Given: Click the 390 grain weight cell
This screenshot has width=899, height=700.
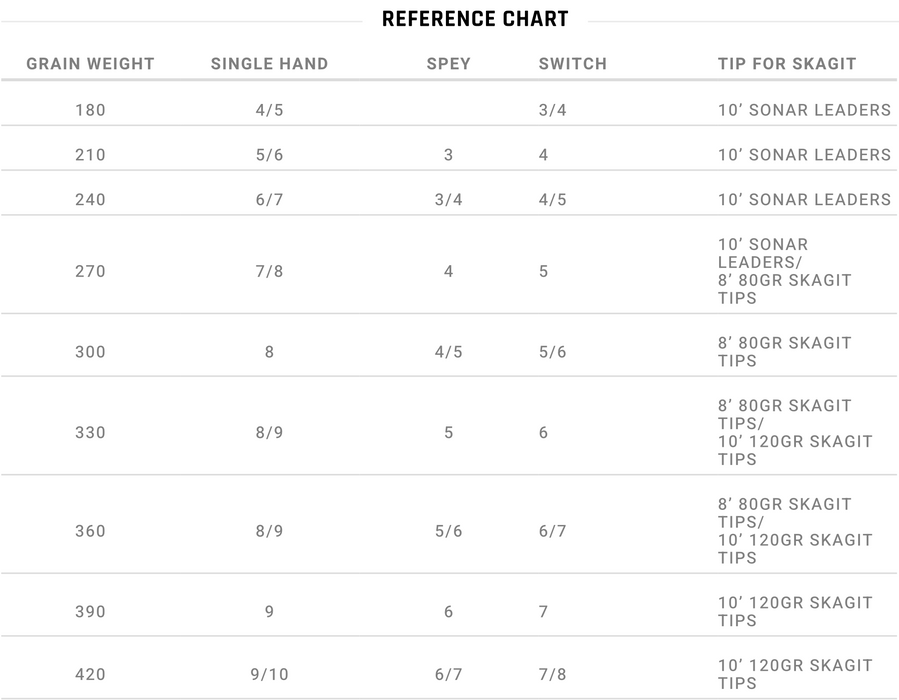Looking at the screenshot, I should pyautogui.click(x=91, y=611).
